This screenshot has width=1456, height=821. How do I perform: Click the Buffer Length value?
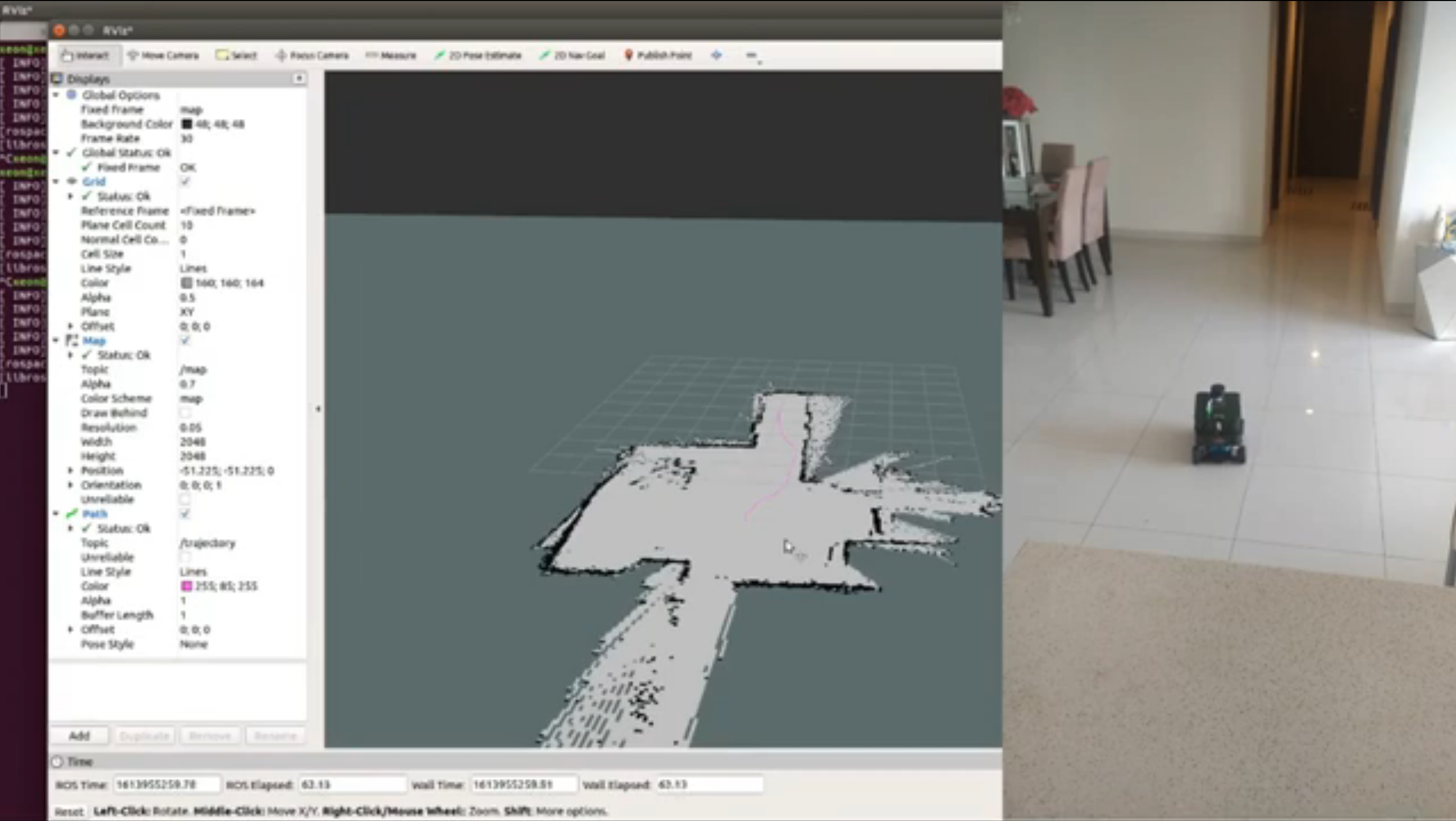point(183,614)
